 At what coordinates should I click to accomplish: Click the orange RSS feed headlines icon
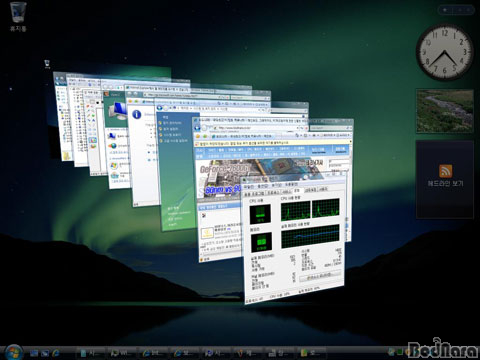[445, 171]
